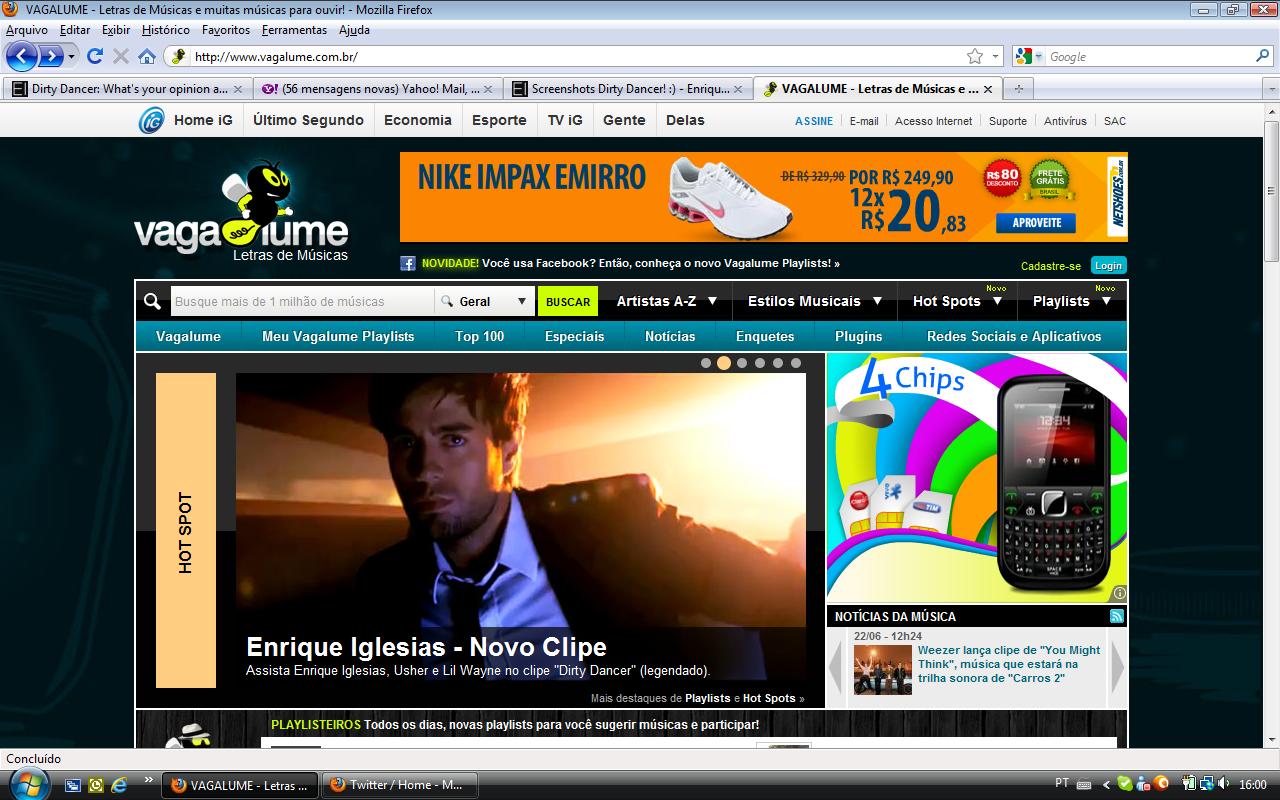Viewport: 1280px width, 800px height.
Task: Click the site search magnifier icon
Action: coord(152,301)
